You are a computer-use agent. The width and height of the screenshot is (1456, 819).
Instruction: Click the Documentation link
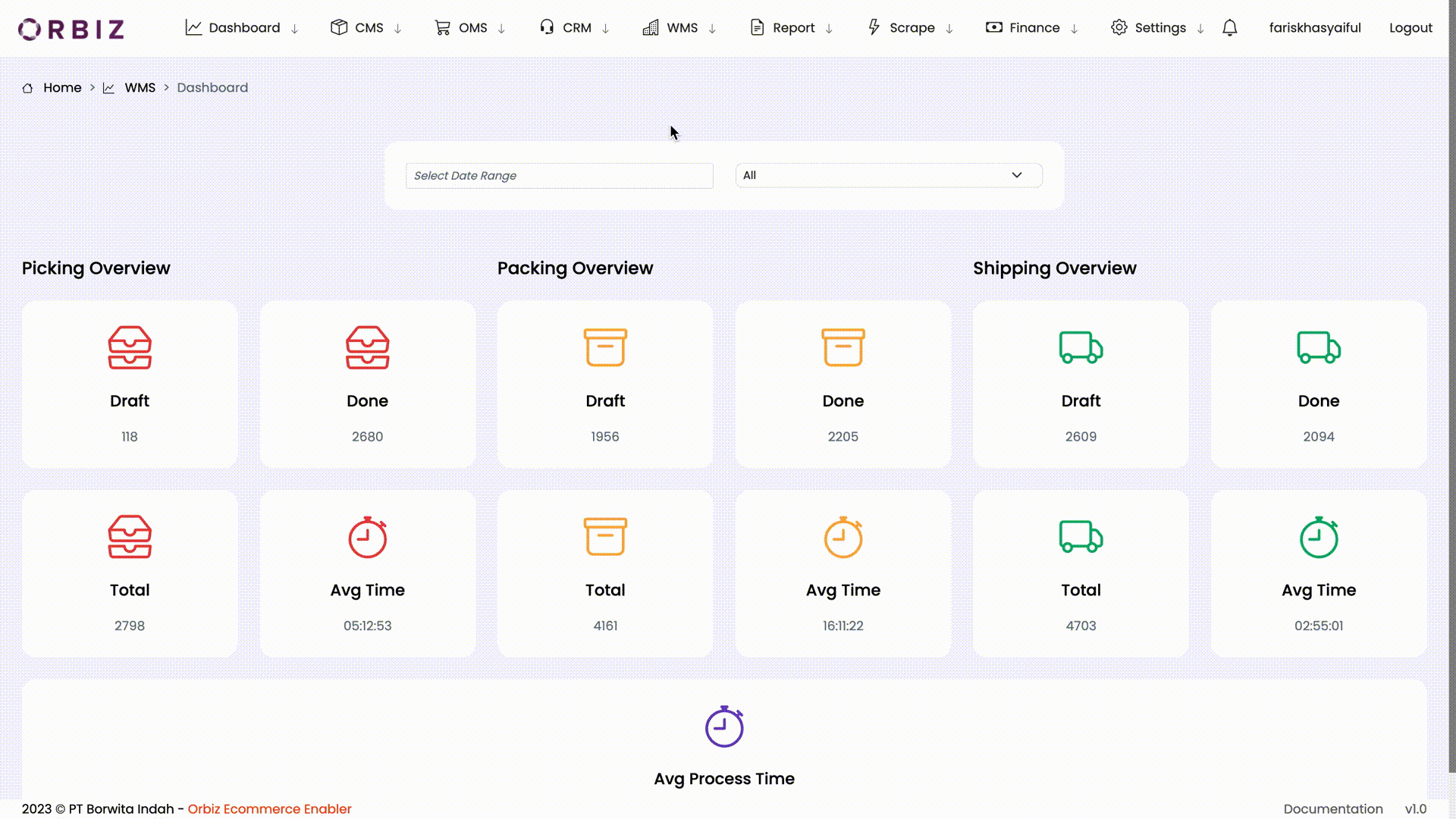point(1333,809)
